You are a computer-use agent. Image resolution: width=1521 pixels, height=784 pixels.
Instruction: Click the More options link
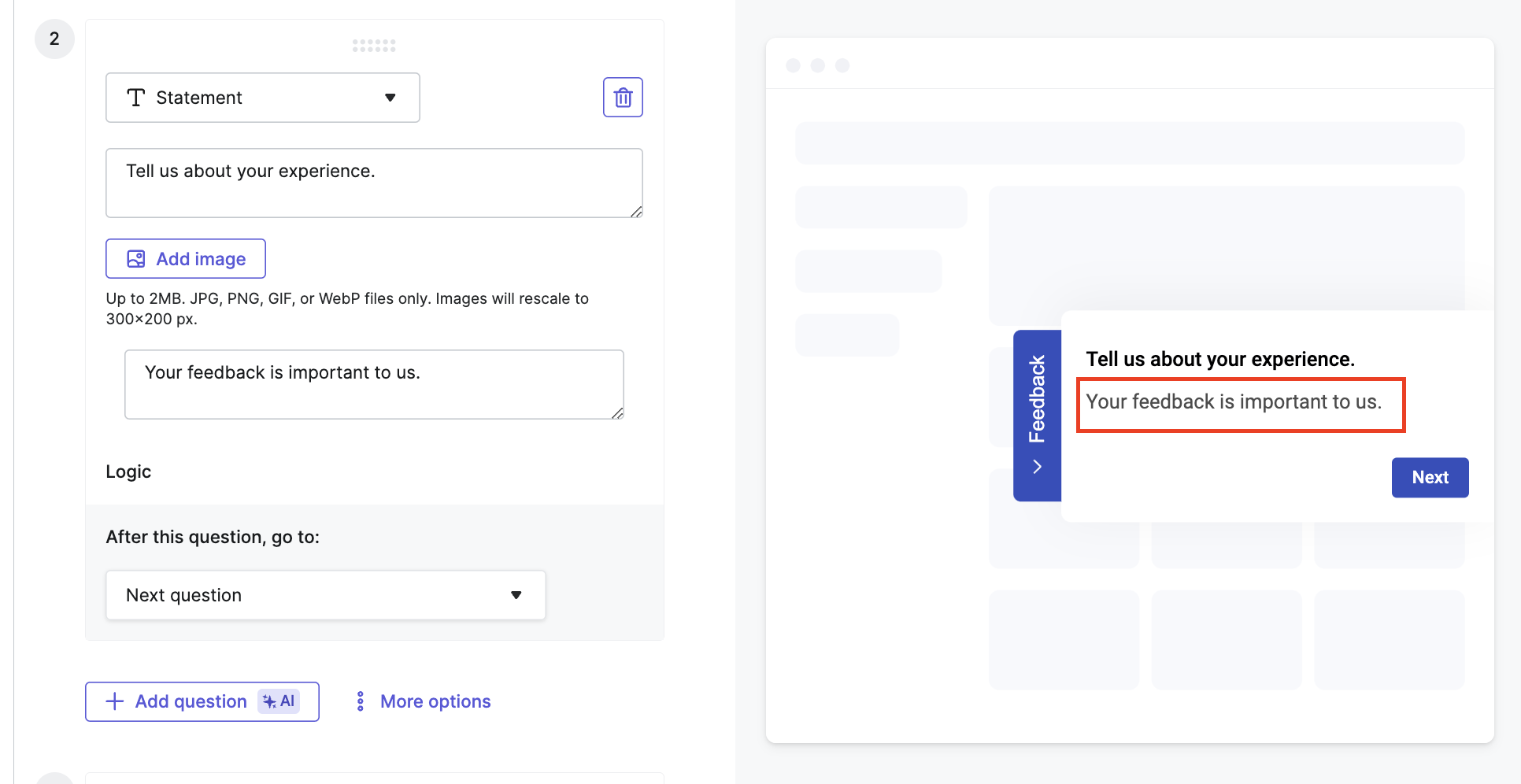pyautogui.click(x=435, y=701)
